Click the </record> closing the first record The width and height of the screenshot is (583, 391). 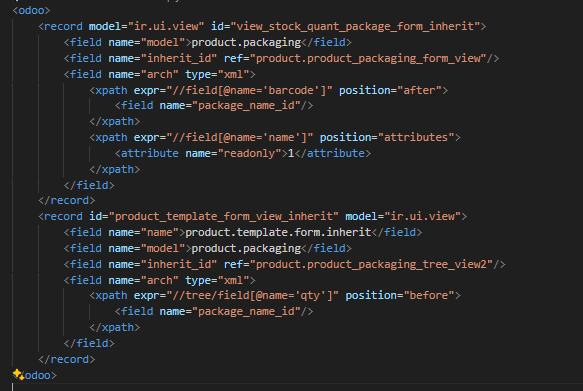[x=67, y=201]
